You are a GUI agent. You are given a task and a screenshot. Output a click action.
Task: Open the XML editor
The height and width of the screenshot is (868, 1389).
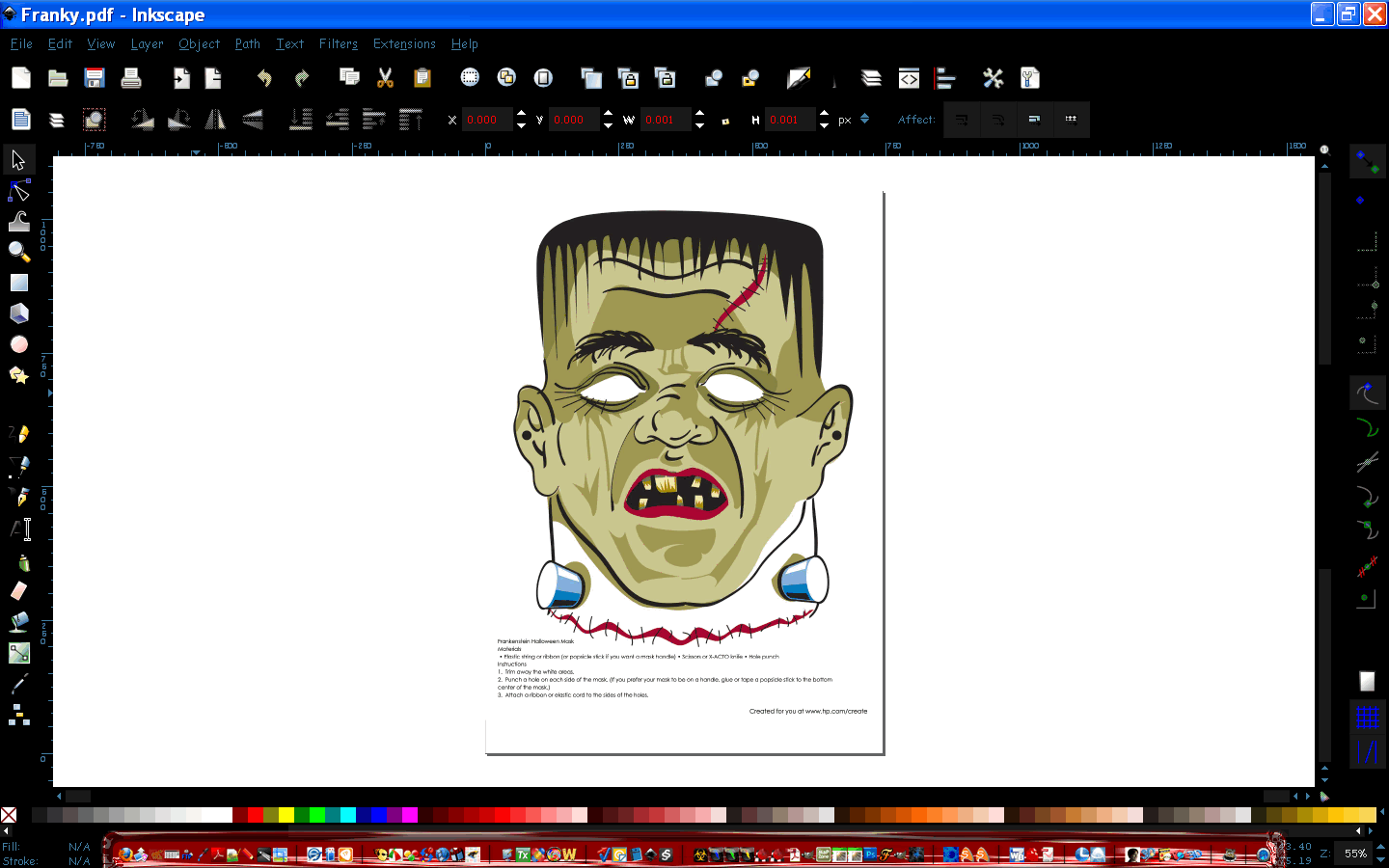point(909,78)
